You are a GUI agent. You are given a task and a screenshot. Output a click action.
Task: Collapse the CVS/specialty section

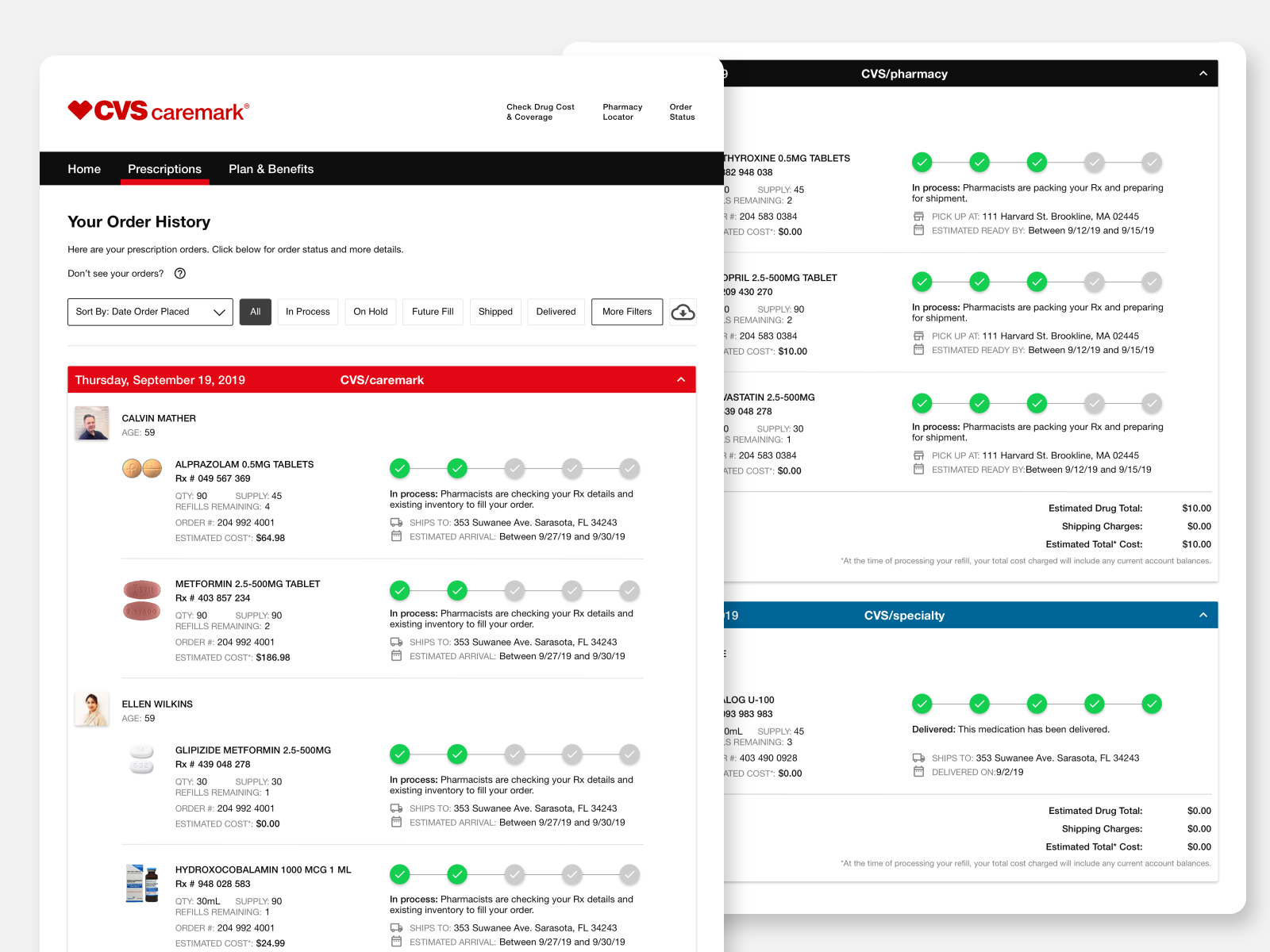click(1203, 616)
